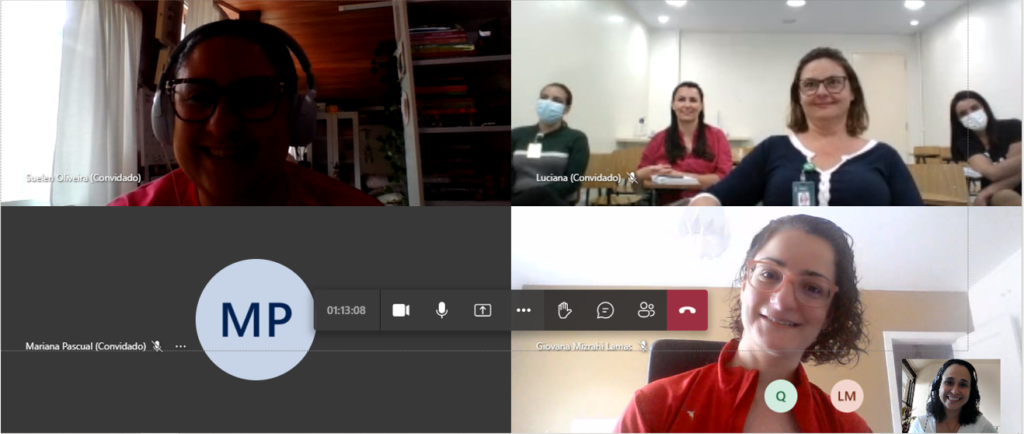Open more actions ellipsis in toolbar
Image resolution: width=1024 pixels, height=434 pixels.
pyautogui.click(x=523, y=310)
